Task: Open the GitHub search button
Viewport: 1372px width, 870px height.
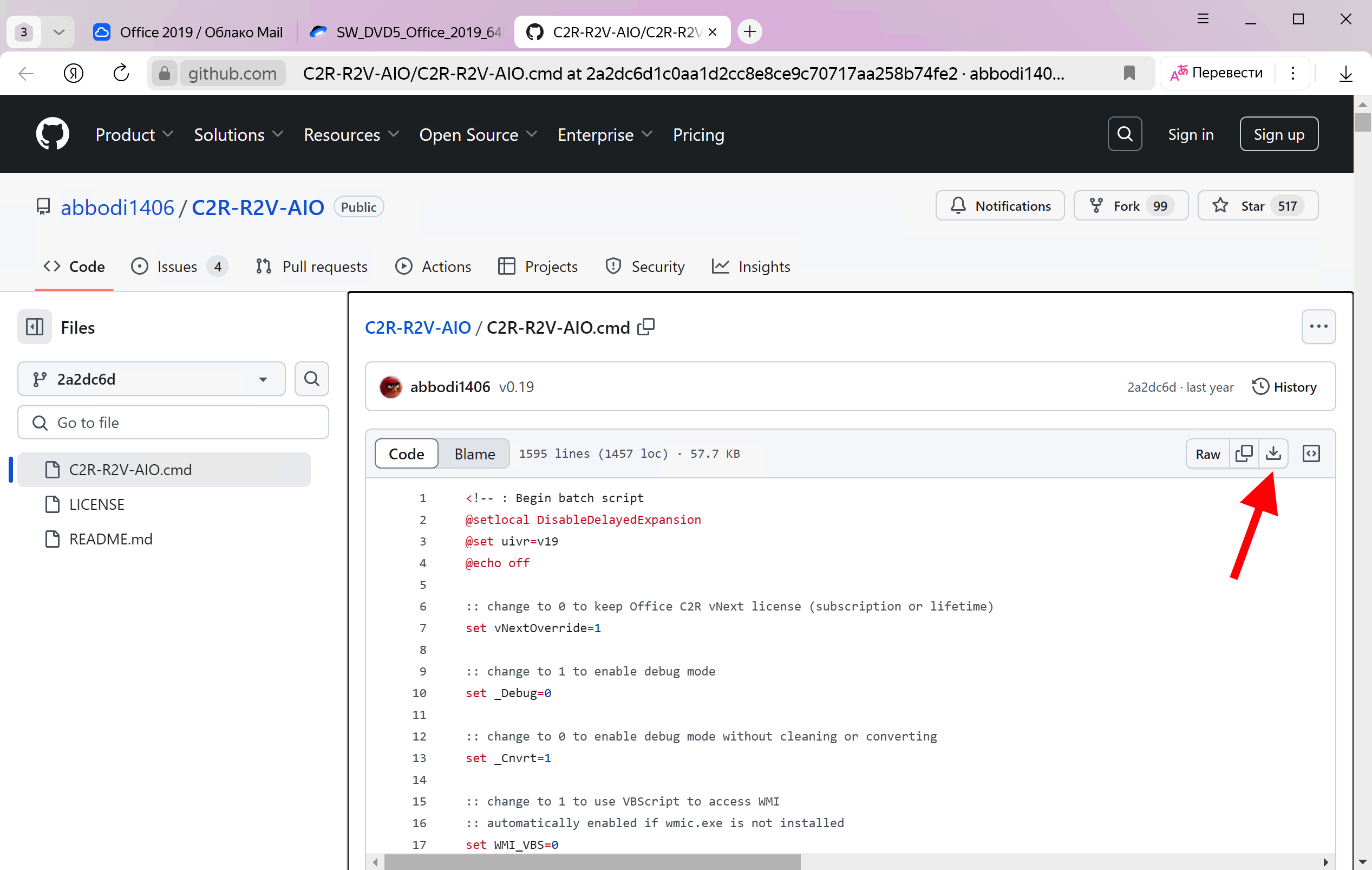Action: (1124, 134)
